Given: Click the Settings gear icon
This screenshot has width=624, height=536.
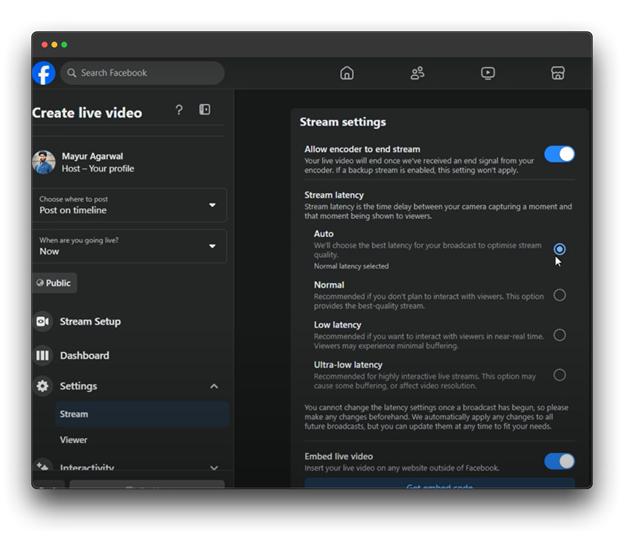Looking at the screenshot, I should (x=43, y=386).
